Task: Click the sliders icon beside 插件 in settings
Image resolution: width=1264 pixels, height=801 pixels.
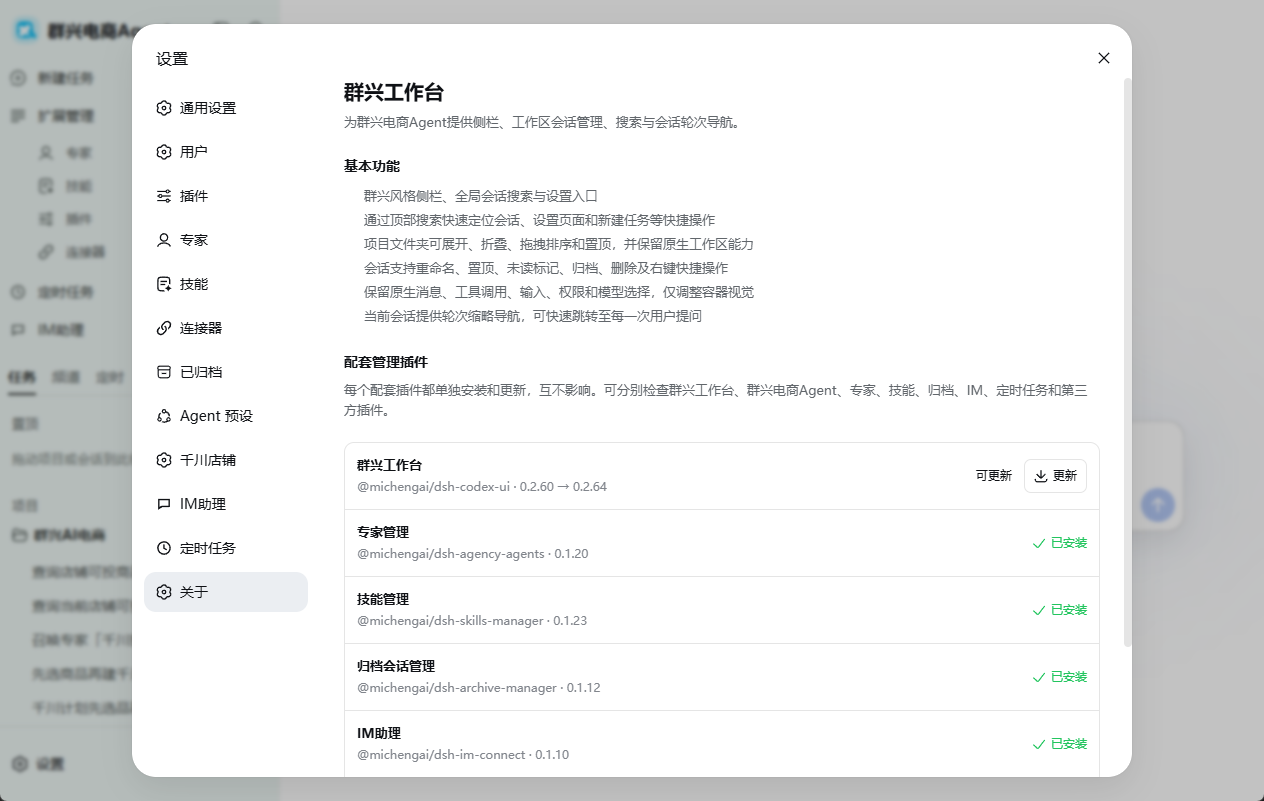Action: point(164,196)
